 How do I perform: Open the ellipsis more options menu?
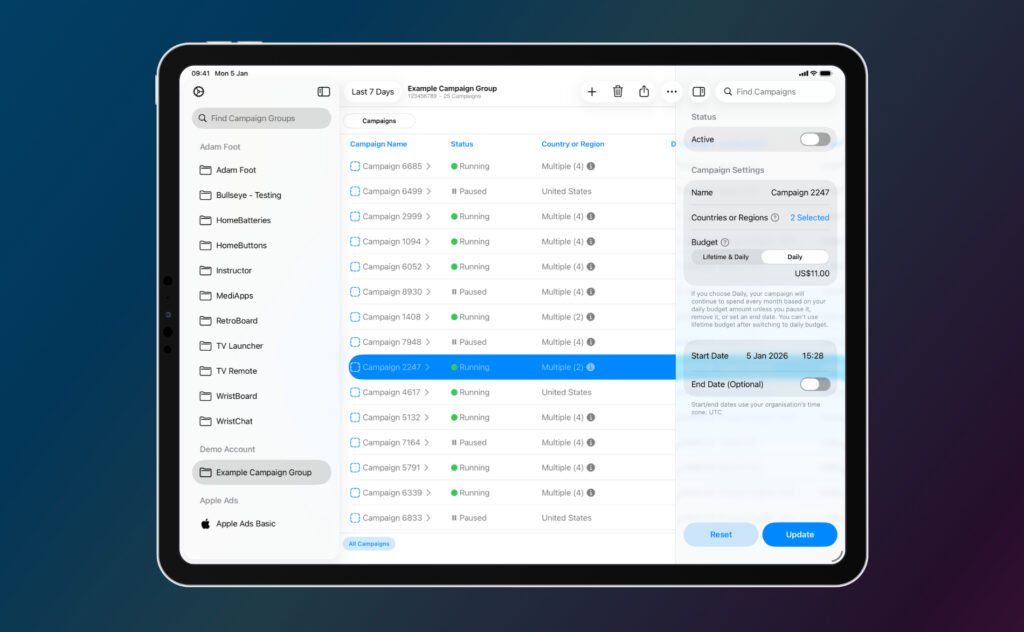pyautogui.click(x=671, y=91)
